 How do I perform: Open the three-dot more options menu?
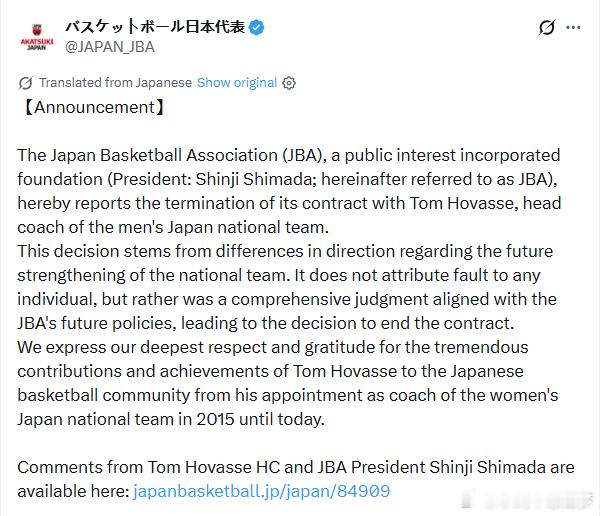(574, 28)
